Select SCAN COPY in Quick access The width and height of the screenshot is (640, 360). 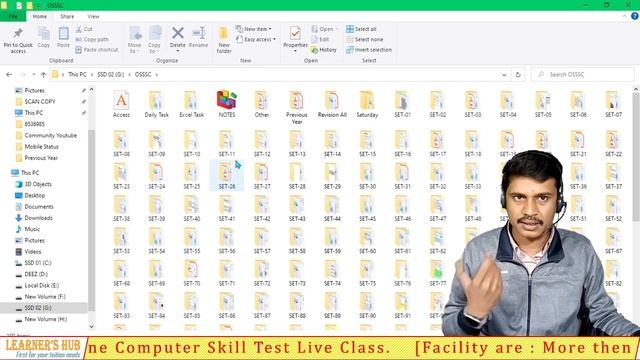40,101
